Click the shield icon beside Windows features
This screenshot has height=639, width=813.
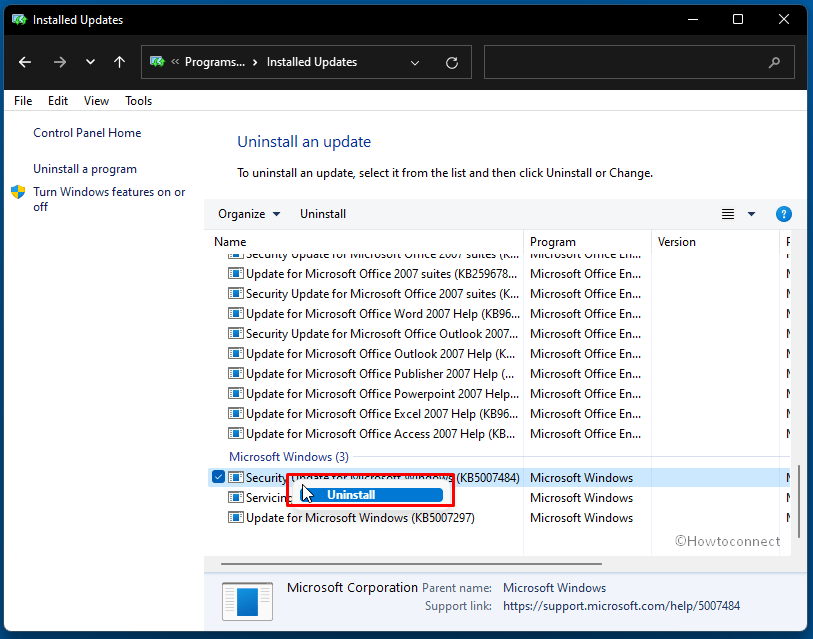[18, 192]
